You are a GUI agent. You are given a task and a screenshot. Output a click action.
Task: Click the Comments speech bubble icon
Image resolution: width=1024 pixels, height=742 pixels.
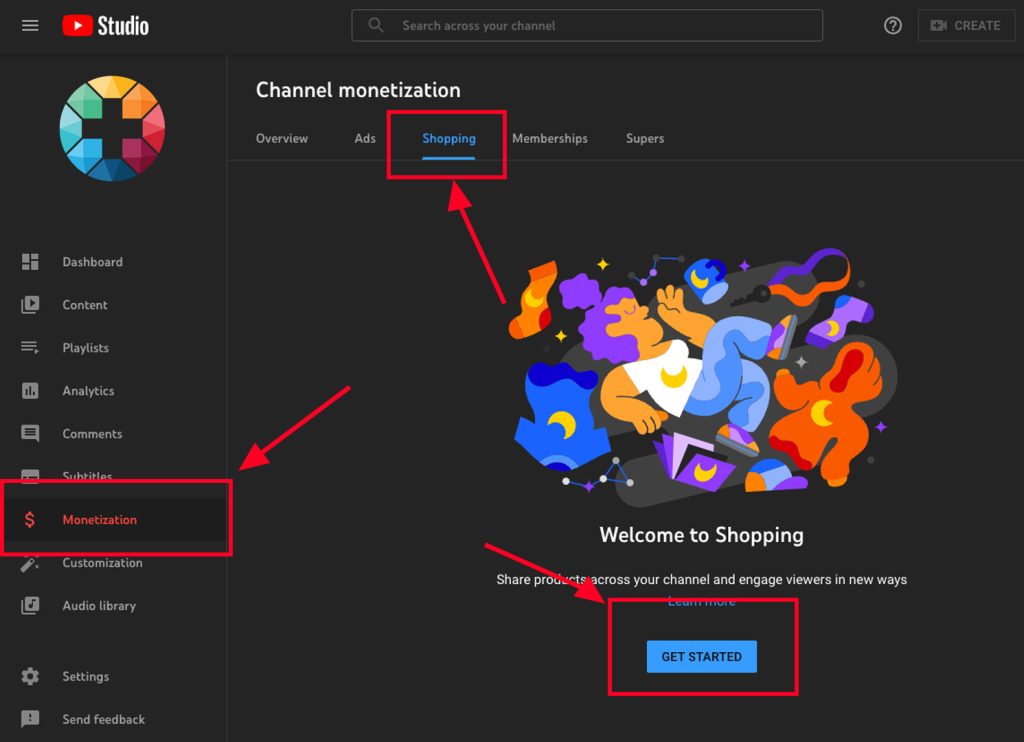coord(30,434)
